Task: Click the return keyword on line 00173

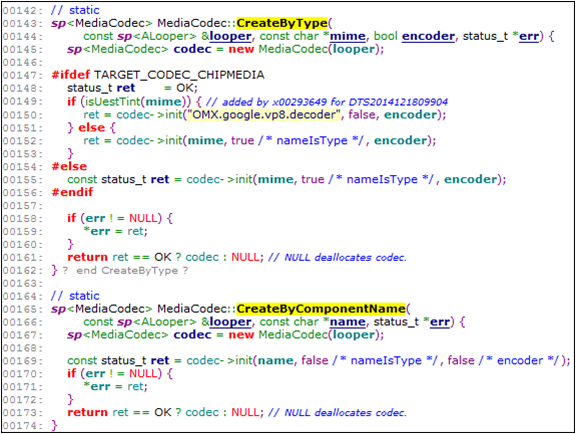Action: point(87,412)
